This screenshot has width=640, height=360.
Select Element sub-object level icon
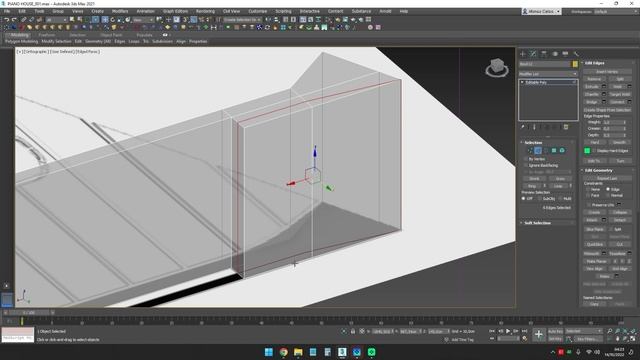(562, 151)
